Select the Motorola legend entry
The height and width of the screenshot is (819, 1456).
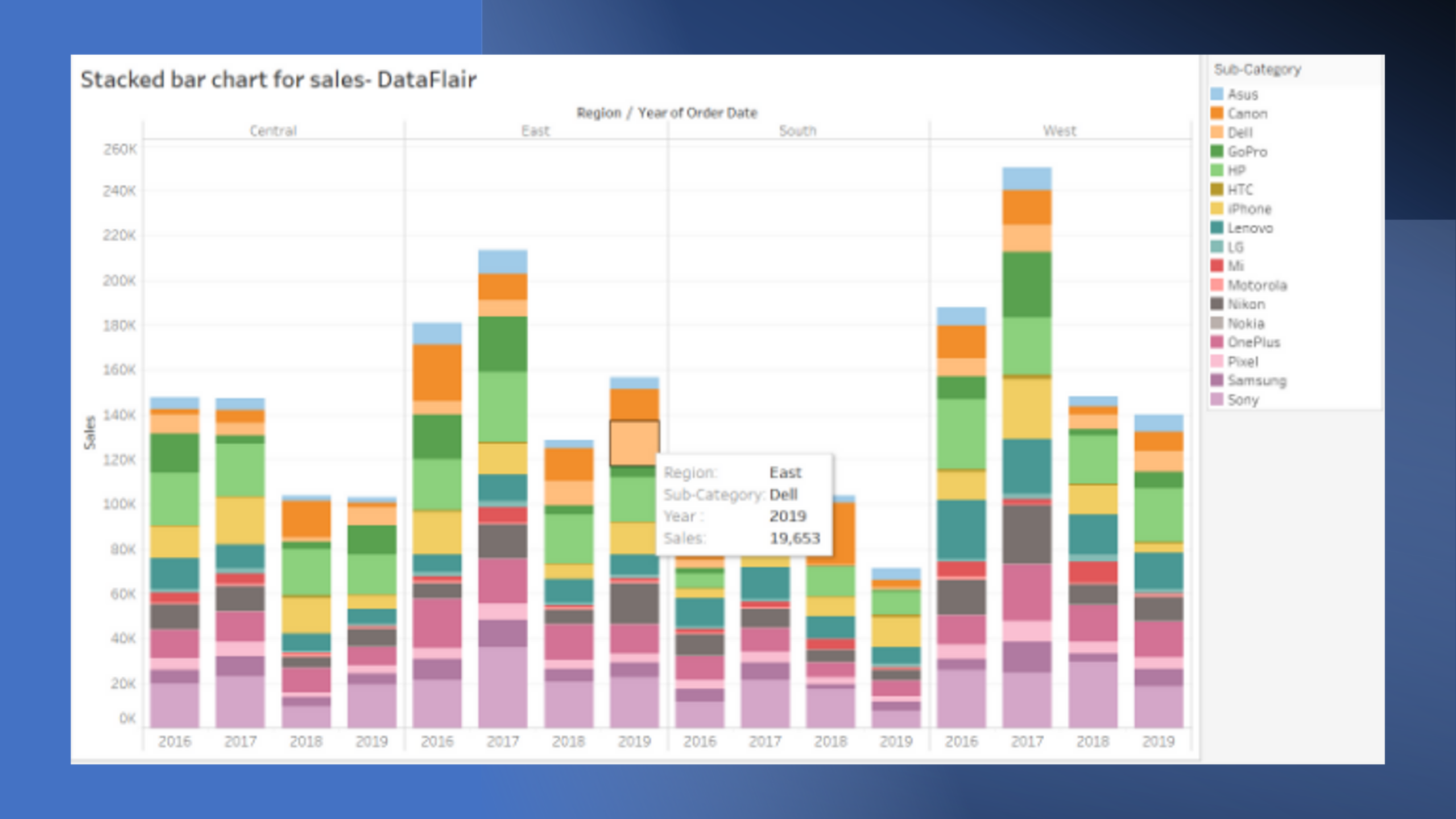1256,285
